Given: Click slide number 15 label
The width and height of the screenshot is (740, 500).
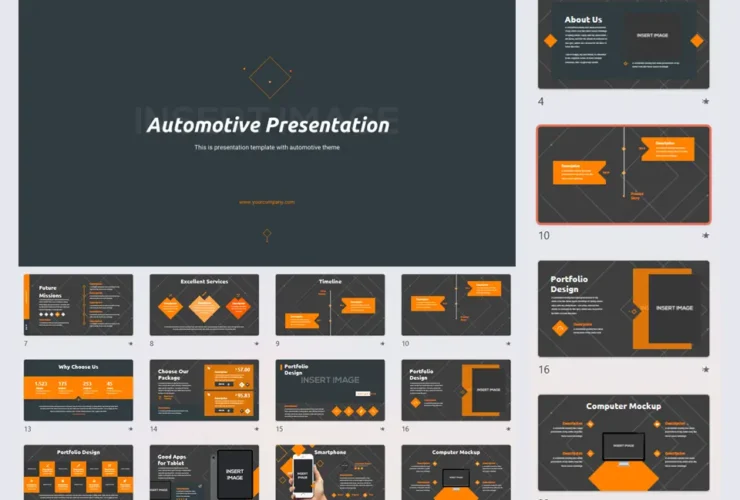Looking at the screenshot, I should (279, 429).
